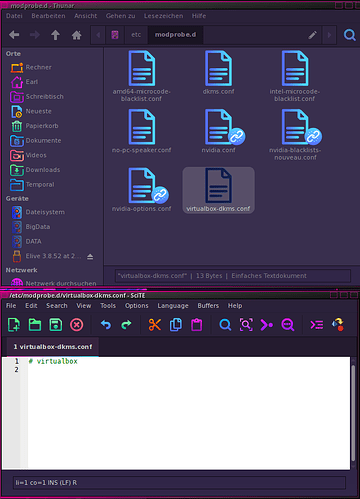Click Undo in SciTE toolbar
Viewport: 360px width, 499px height.
(x=106, y=325)
